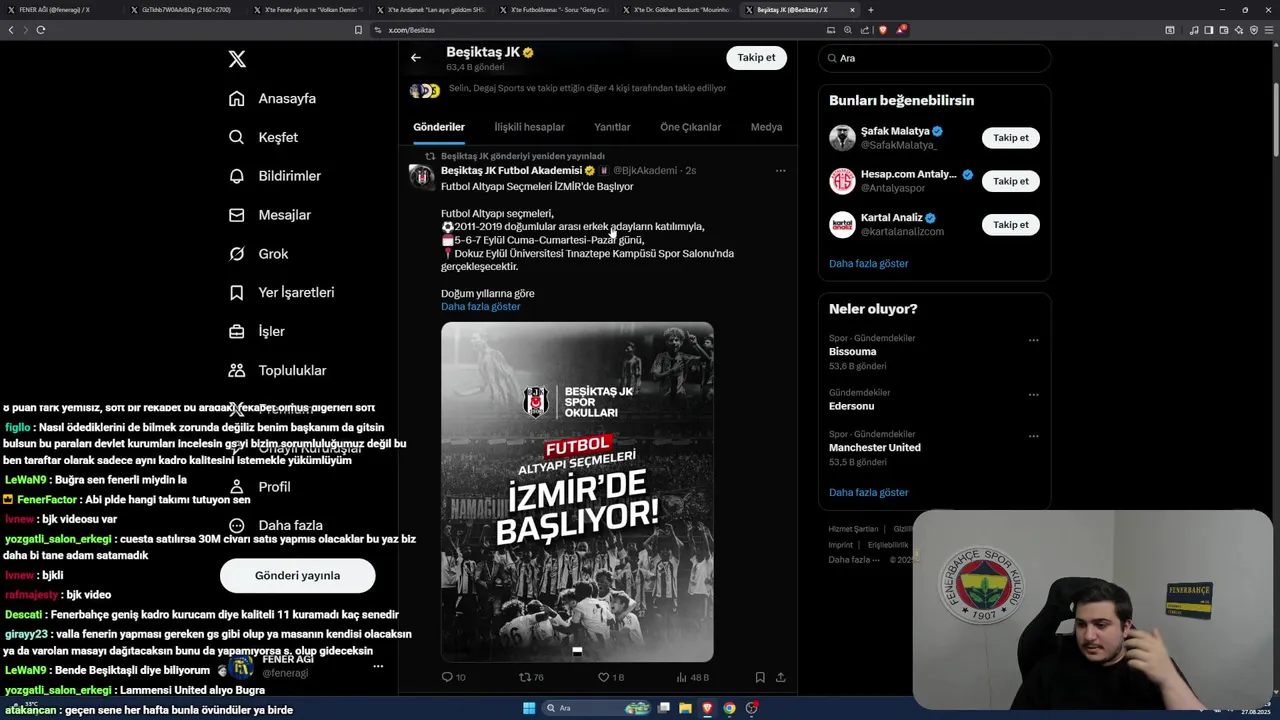Open Grok from the sidebar
Screen dimensions: 1280x720
(258, 254)
